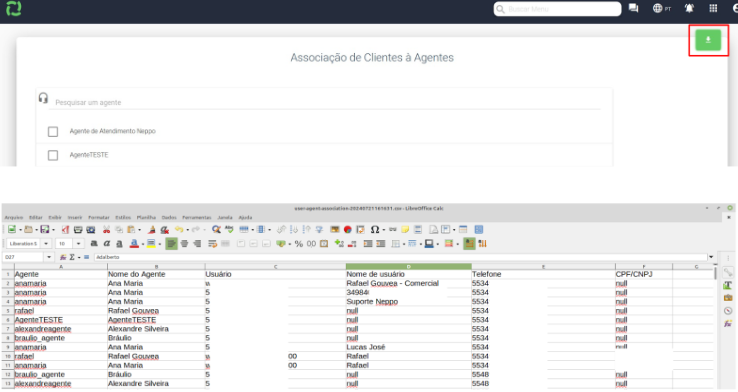The image size is (738, 392).
Task: Toggle Bold formatting
Action: pyautogui.click(x=94, y=243)
